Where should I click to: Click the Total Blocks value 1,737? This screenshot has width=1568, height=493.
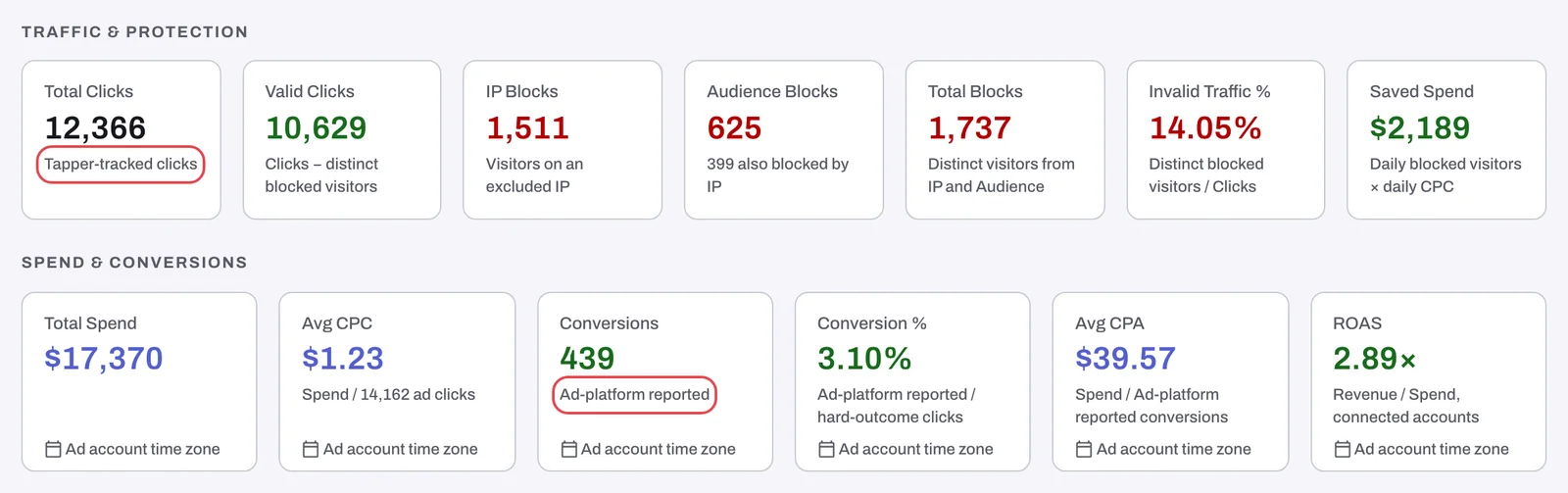969,127
